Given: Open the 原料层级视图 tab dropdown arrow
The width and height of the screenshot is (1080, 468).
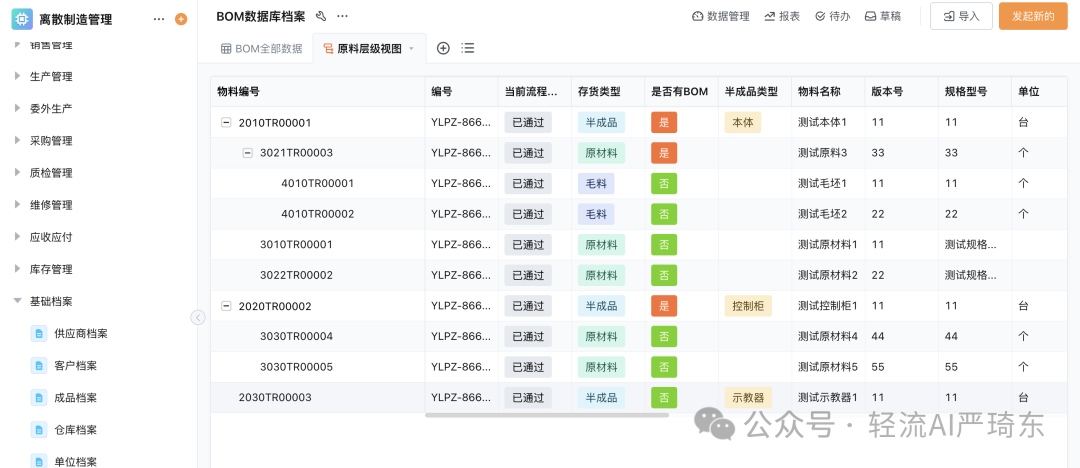Looking at the screenshot, I should pyautogui.click(x=411, y=49).
